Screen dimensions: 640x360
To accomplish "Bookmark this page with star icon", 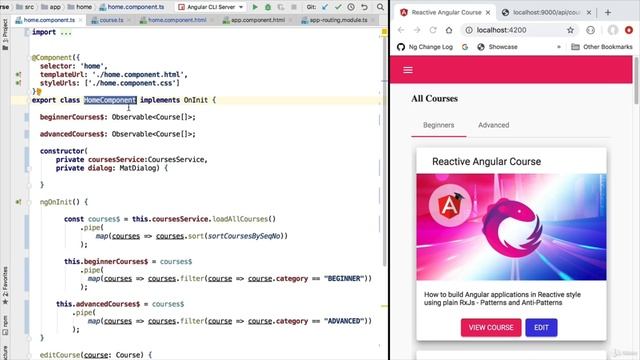I will [x=570, y=30].
